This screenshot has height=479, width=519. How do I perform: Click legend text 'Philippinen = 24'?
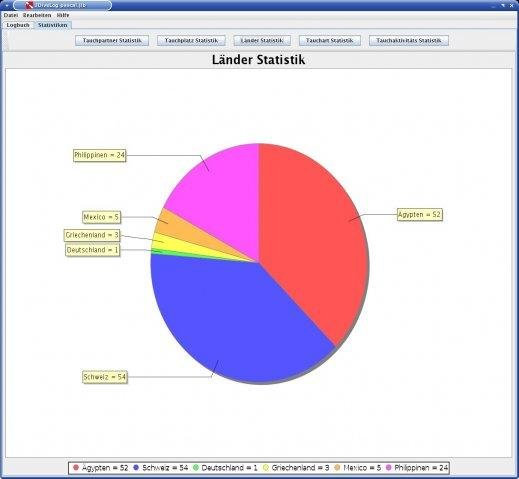pos(421,468)
